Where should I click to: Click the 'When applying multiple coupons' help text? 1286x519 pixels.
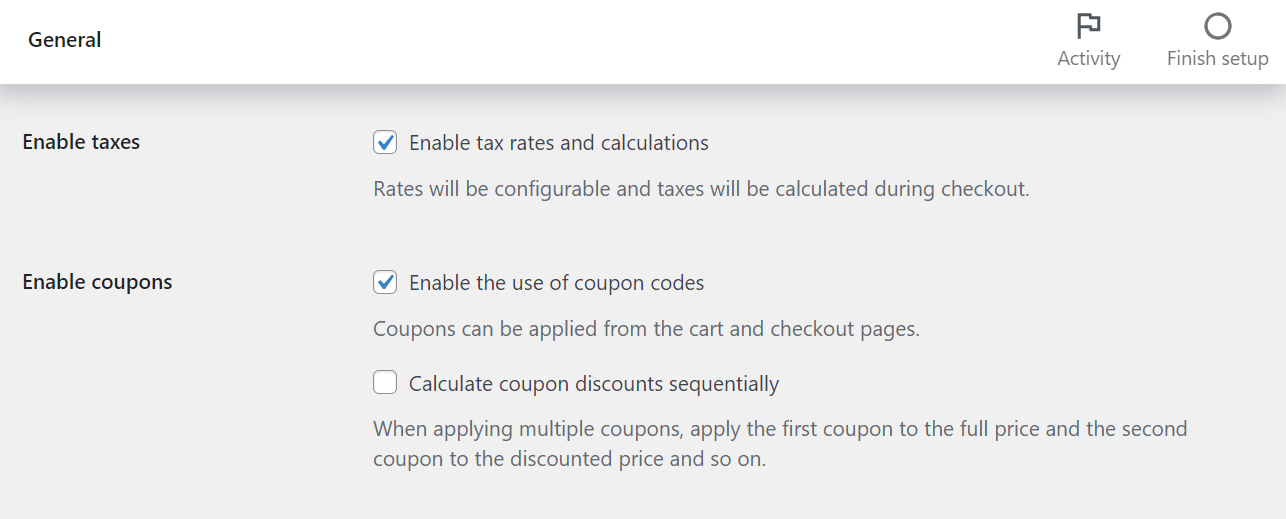[780, 429]
